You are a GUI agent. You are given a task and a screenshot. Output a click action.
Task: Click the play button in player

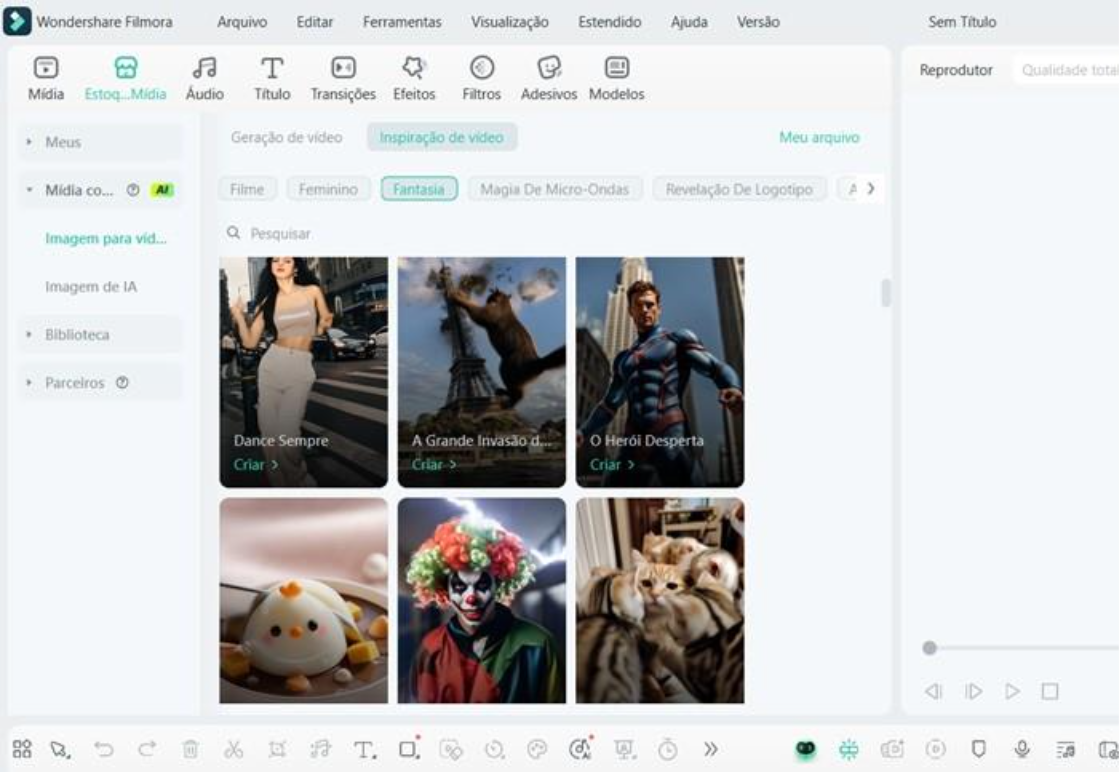pos(1011,691)
